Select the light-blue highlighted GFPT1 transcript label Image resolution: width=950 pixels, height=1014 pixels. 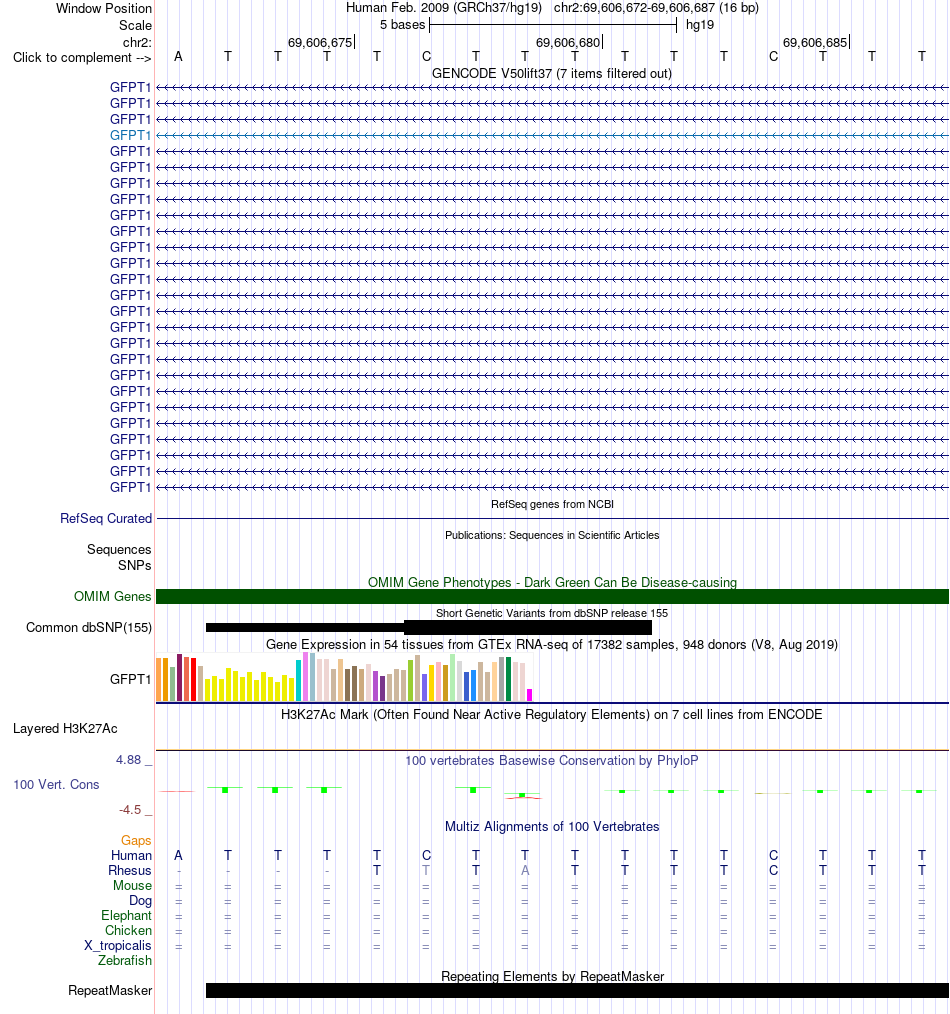click(x=130, y=135)
